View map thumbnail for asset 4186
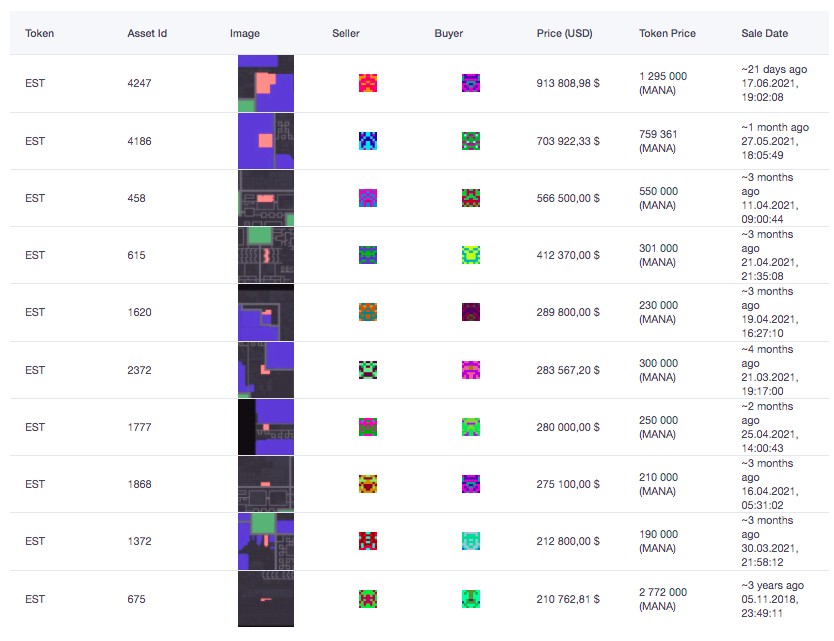Screen dimensions: 834x641 (x=265, y=141)
